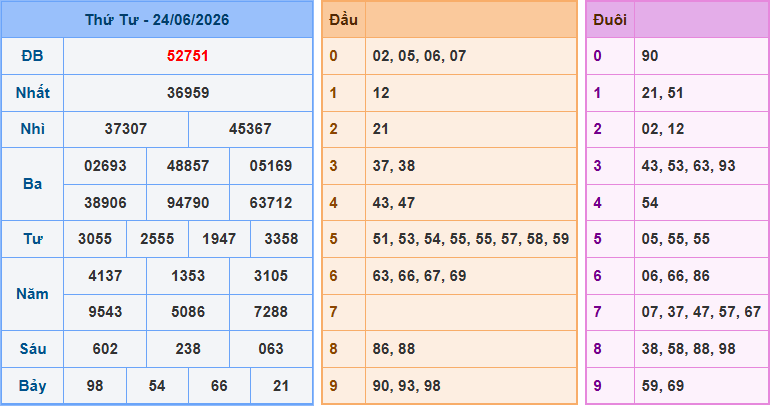The height and width of the screenshot is (406, 771).
Task: Click the Nhì prize number 37307
Action: (126, 129)
